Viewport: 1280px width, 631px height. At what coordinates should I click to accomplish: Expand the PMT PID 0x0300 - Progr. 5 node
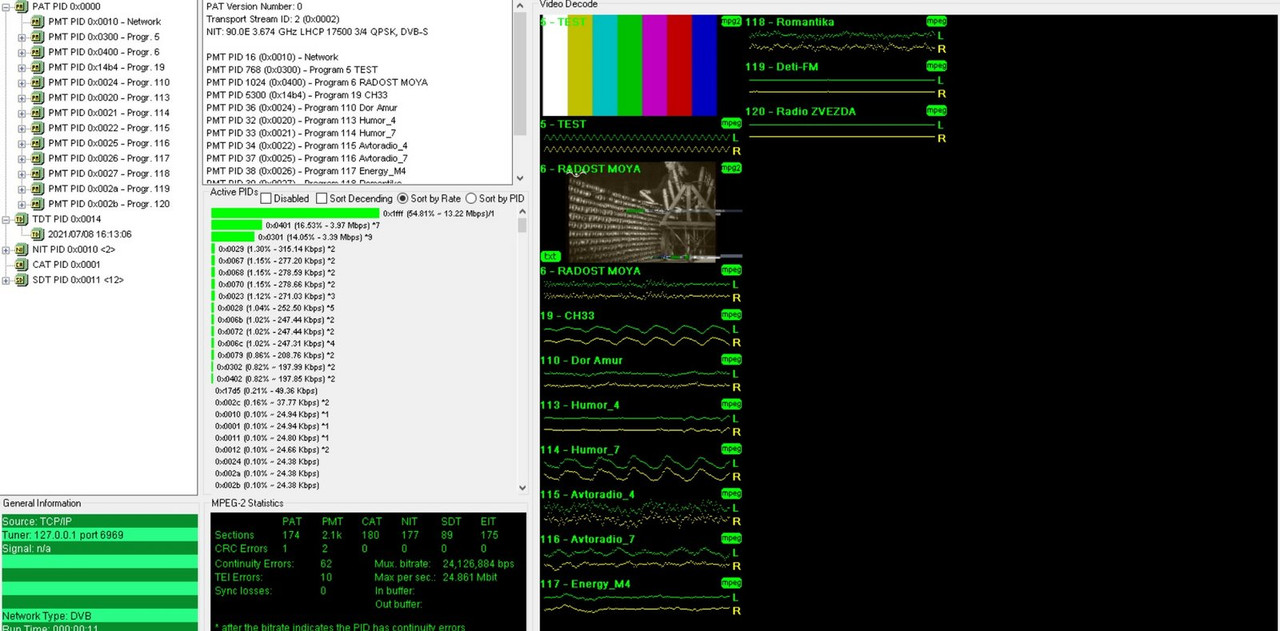[22, 37]
